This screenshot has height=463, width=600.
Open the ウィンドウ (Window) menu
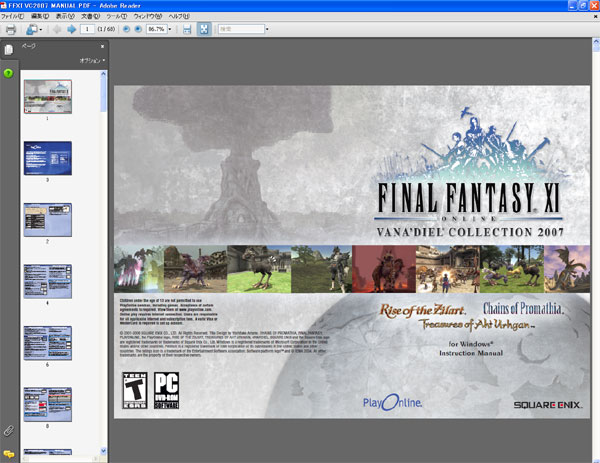coord(148,16)
